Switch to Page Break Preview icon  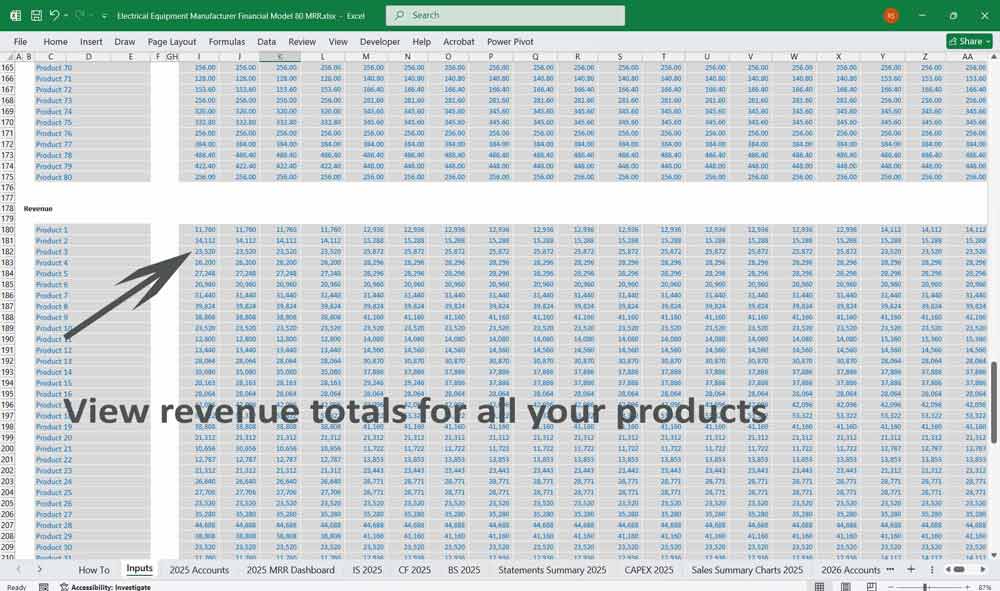(x=871, y=587)
